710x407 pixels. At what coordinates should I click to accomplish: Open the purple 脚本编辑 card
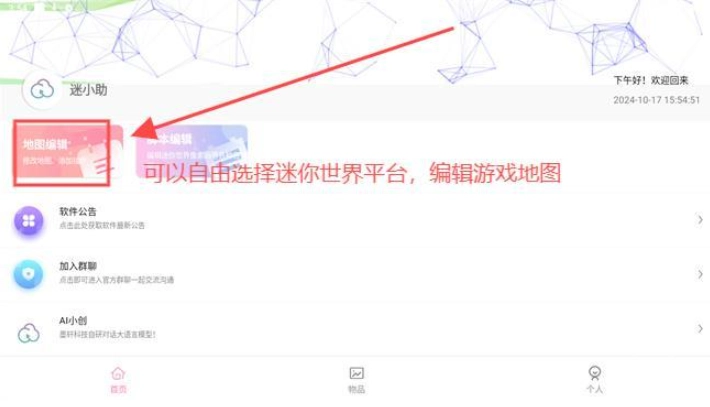192,151
